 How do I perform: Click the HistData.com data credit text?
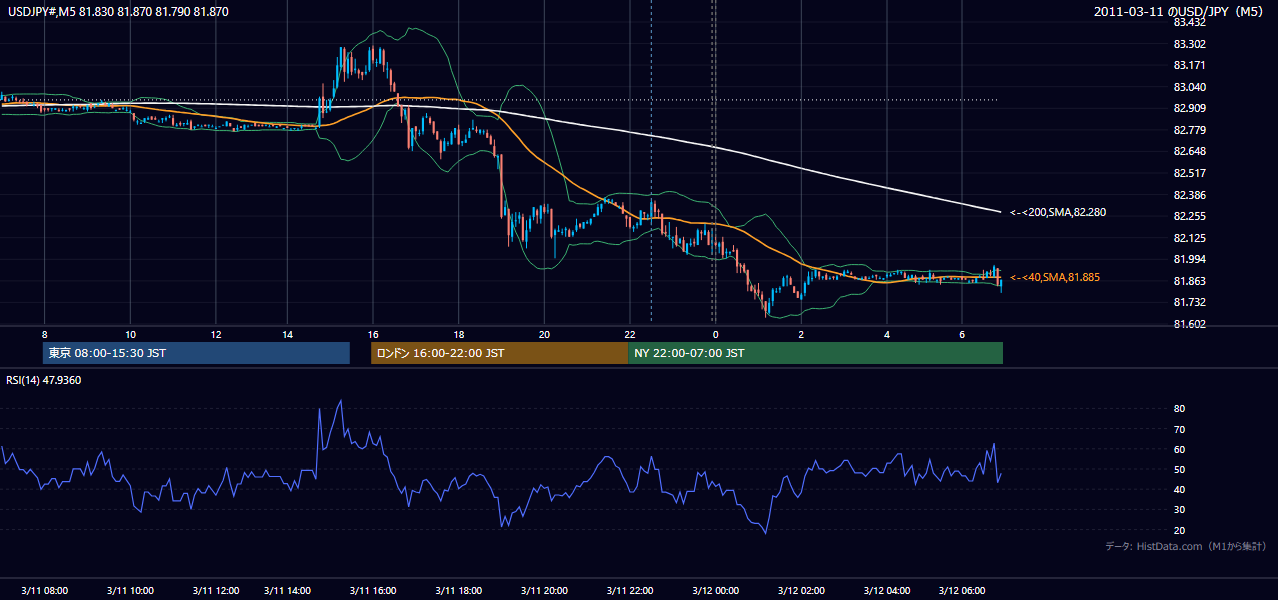click(x=1185, y=546)
